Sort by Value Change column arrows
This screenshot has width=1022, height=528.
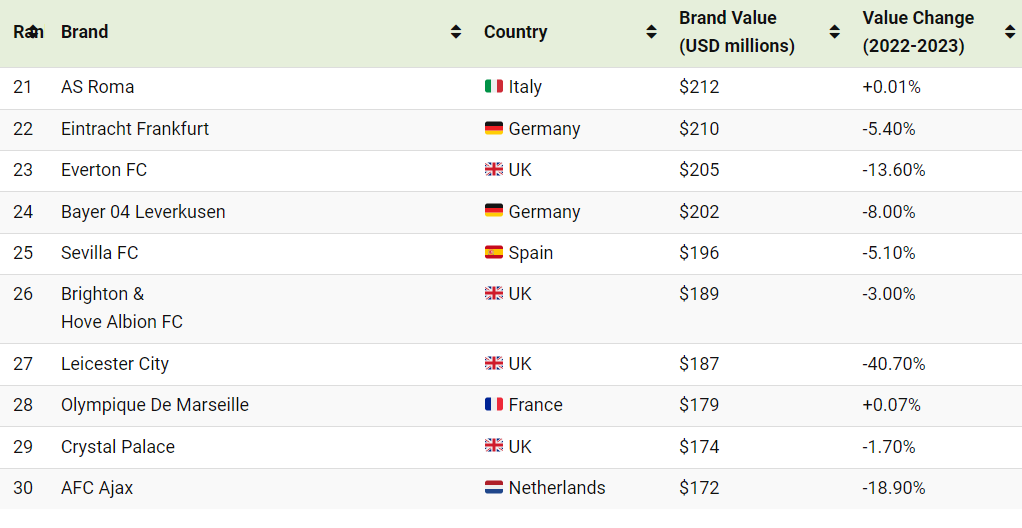pyautogui.click(x=1010, y=31)
